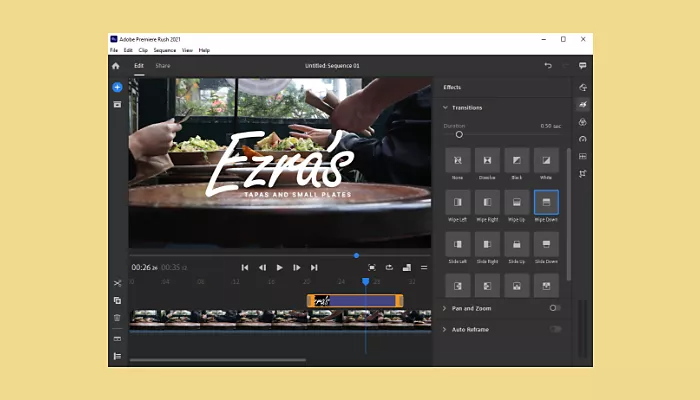
Task: Select the video clip on the main track
Action: pyautogui.click(x=280, y=320)
